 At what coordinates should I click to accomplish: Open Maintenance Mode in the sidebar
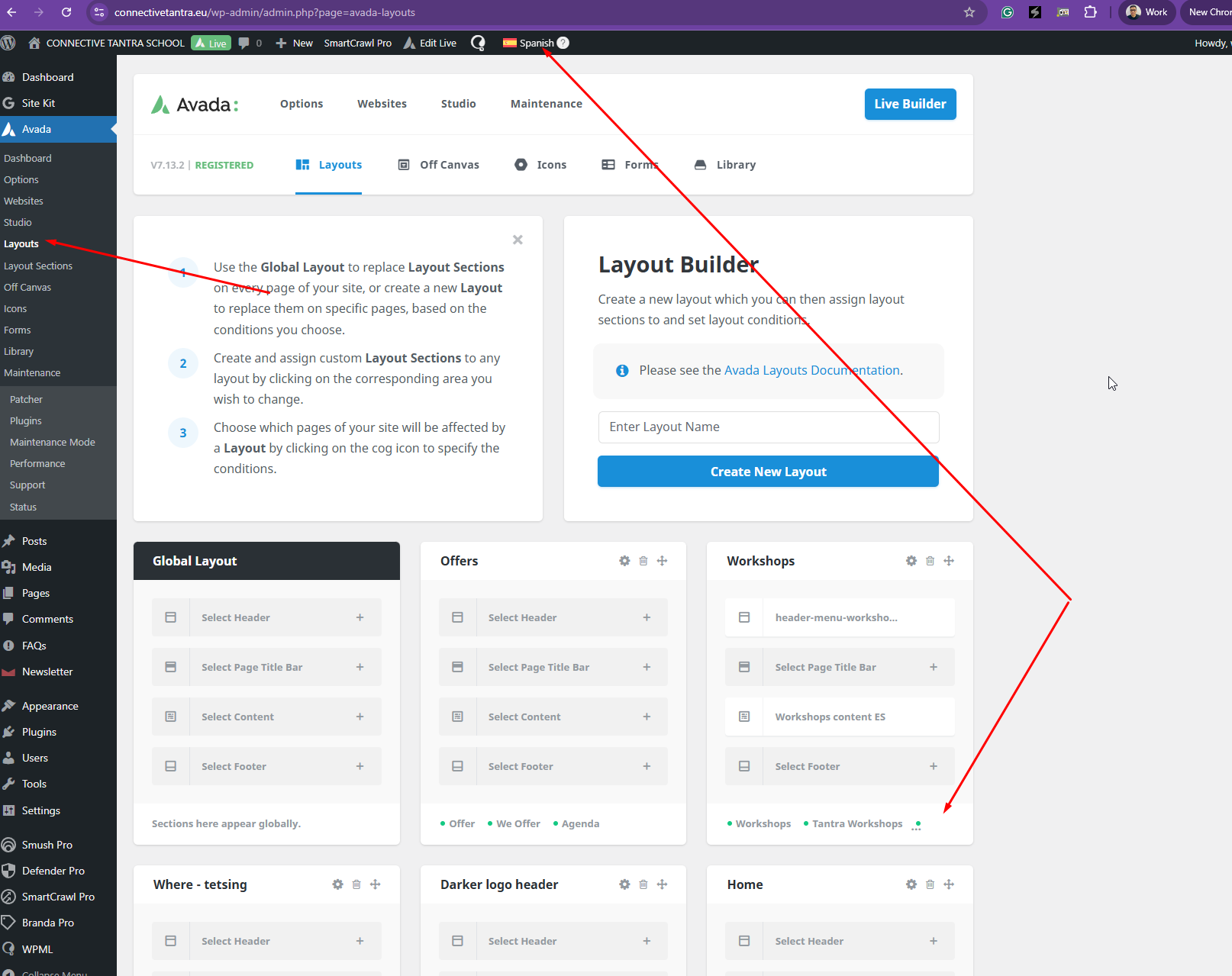tap(53, 442)
